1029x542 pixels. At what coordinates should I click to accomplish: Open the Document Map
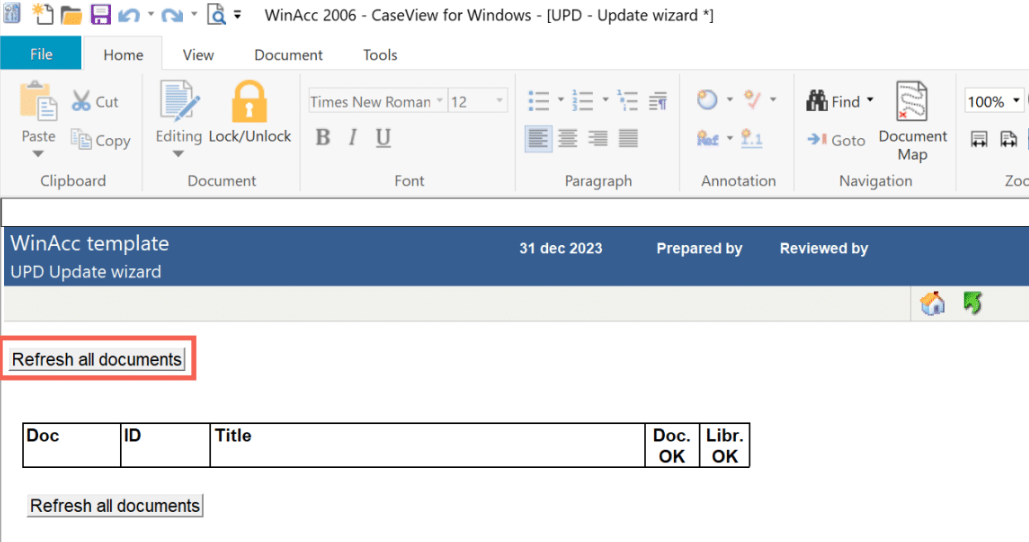(x=912, y=120)
